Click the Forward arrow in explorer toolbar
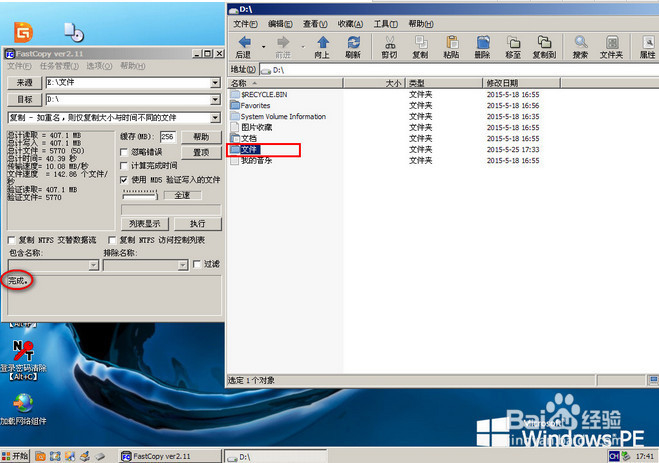The height and width of the screenshot is (463, 659). 283,47
